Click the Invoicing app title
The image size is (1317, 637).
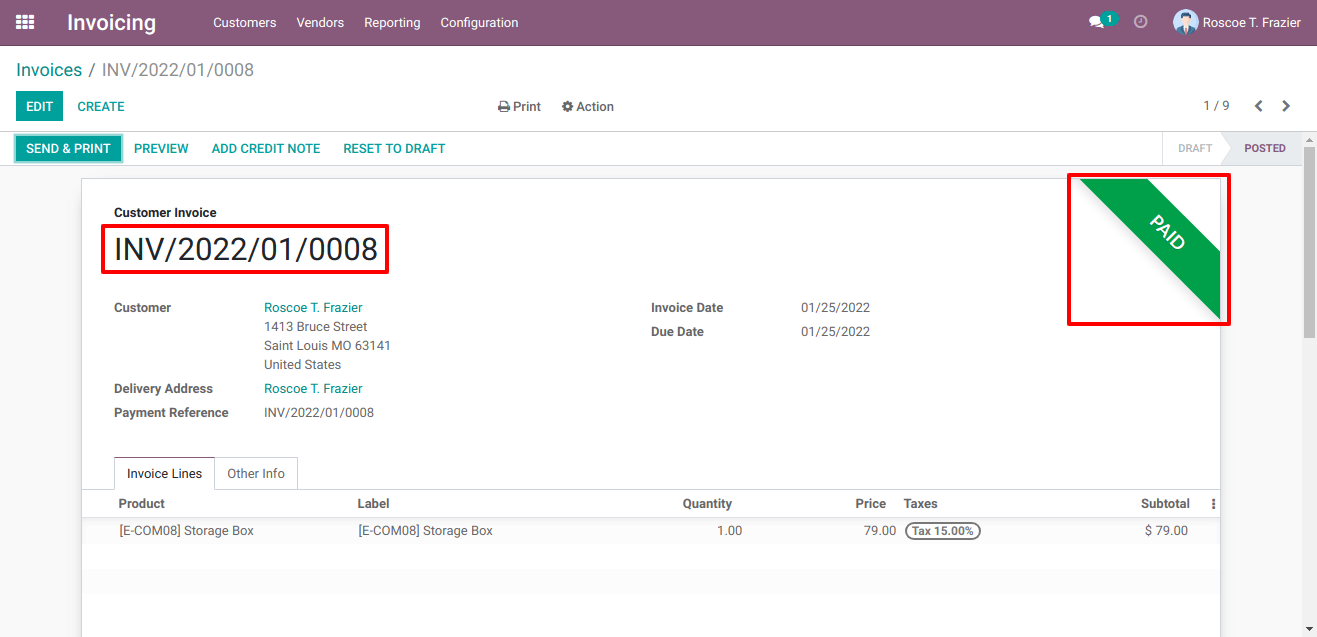point(112,22)
